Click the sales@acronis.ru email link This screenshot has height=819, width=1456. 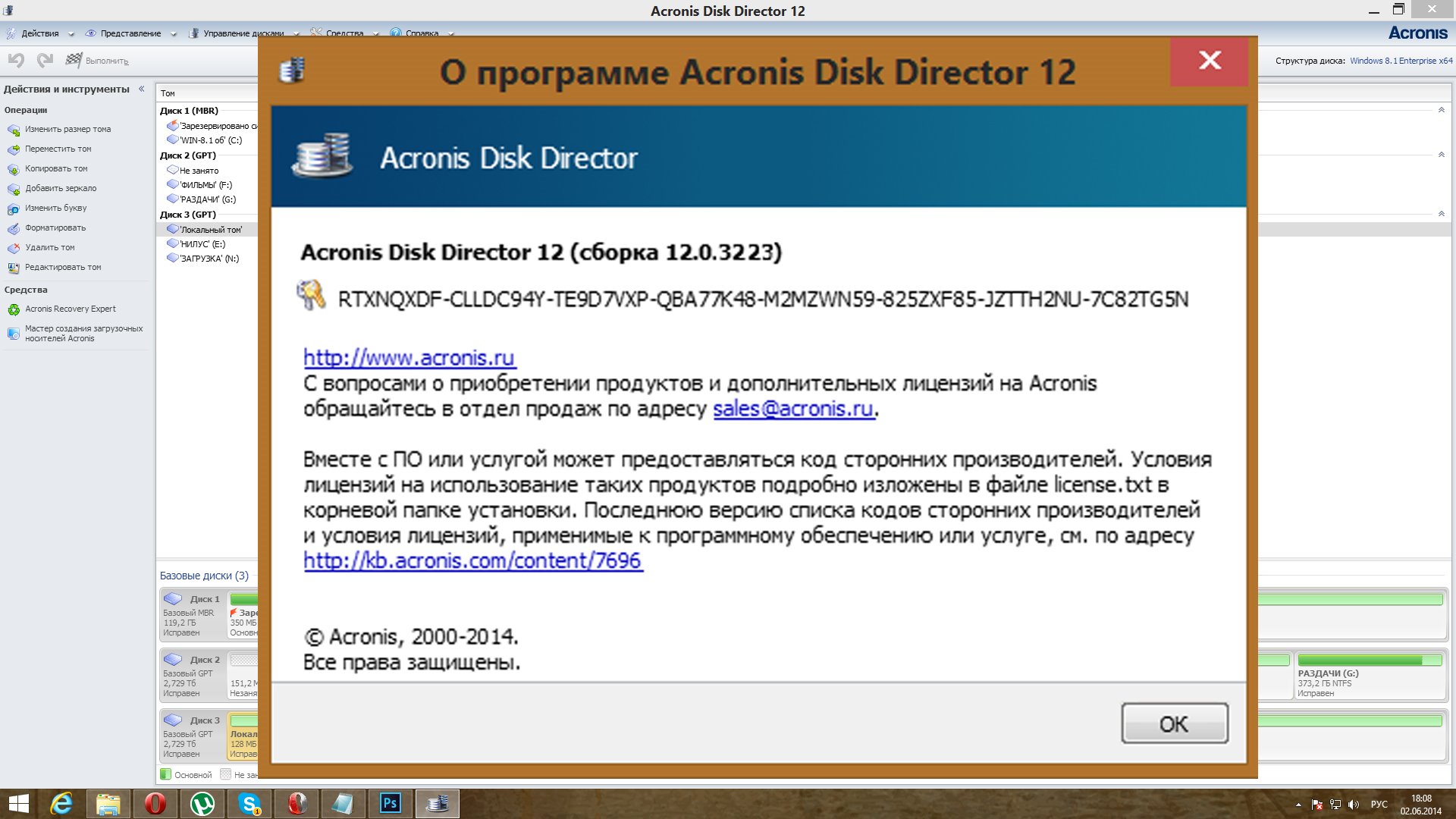tap(793, 408)
